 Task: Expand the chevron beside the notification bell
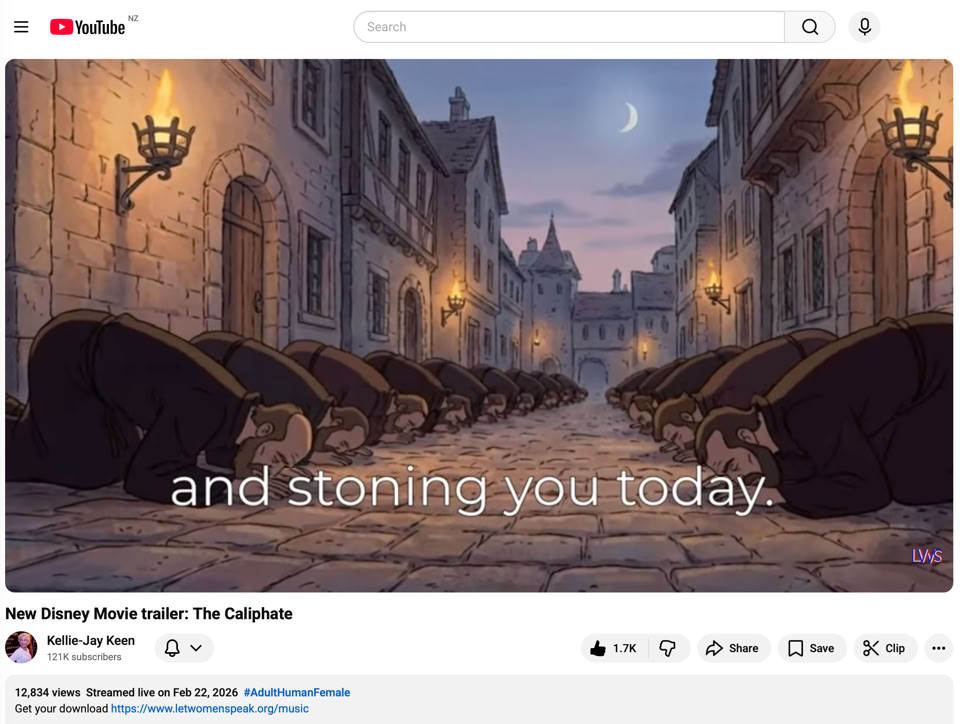pos(197,648)
